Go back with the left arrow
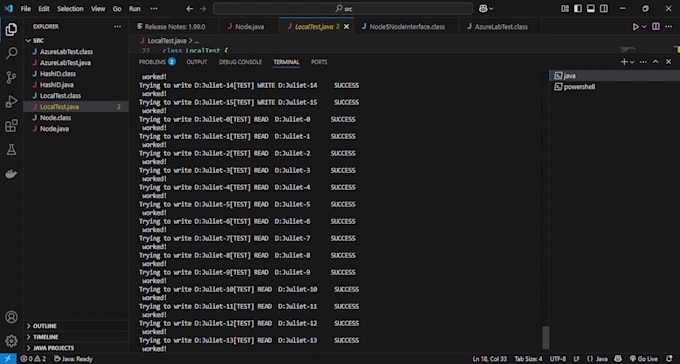This screenshot has height=364, width=680. [190, 9]
